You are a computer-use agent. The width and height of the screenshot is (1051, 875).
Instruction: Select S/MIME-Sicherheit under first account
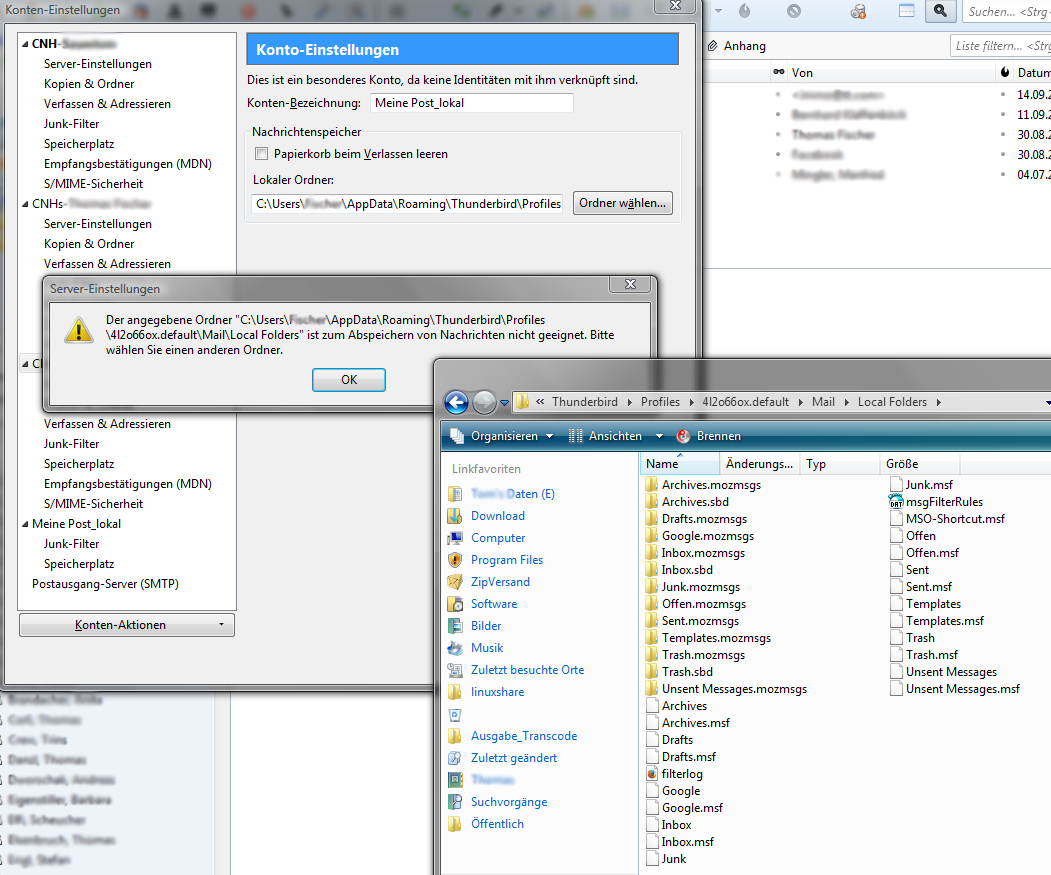click(93, 184)
